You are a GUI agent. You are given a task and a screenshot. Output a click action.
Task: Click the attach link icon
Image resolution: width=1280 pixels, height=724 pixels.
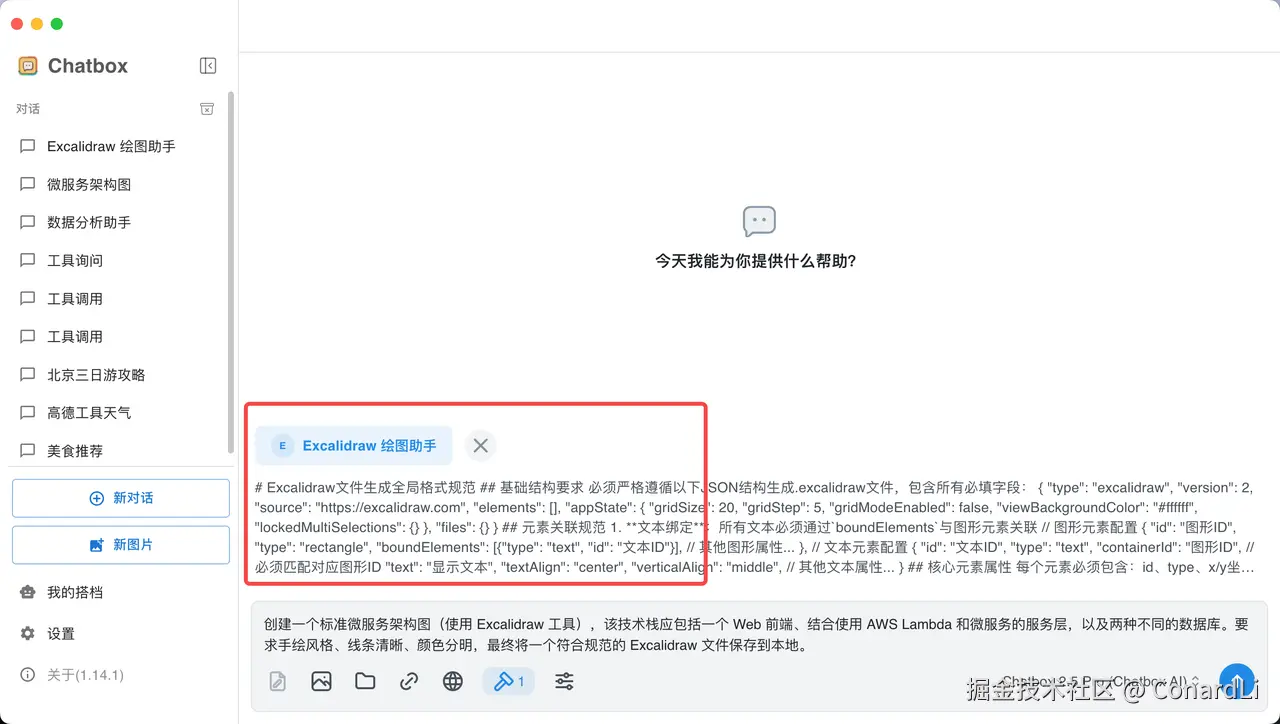409,682
